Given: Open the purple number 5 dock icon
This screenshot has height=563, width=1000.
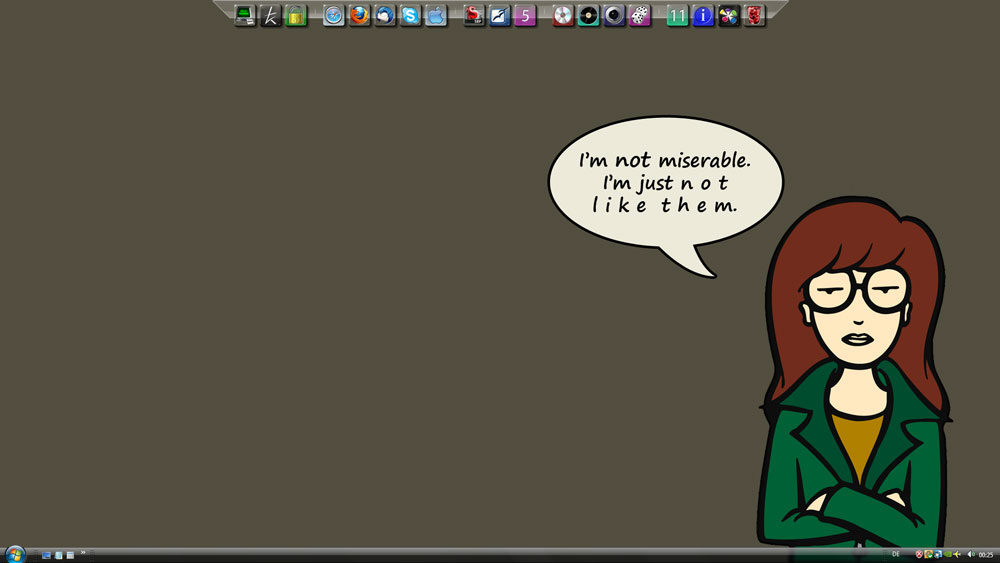Looking at the screenshot, I should [x=526, y=15].
